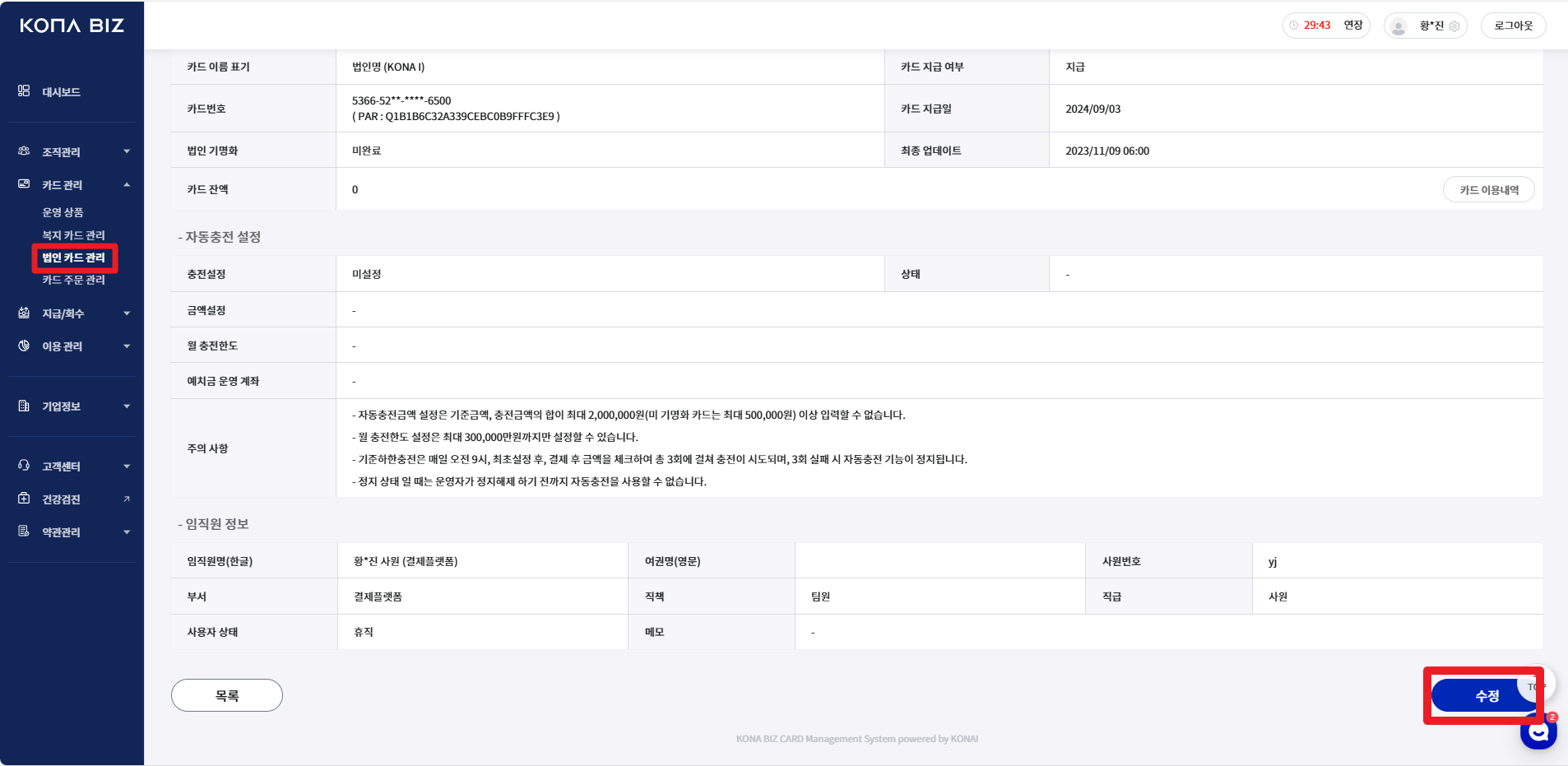Click the 카드 이용내역 button
Image resolution: width=1568 pixels, height=766 pixels.
point(1488,190)
